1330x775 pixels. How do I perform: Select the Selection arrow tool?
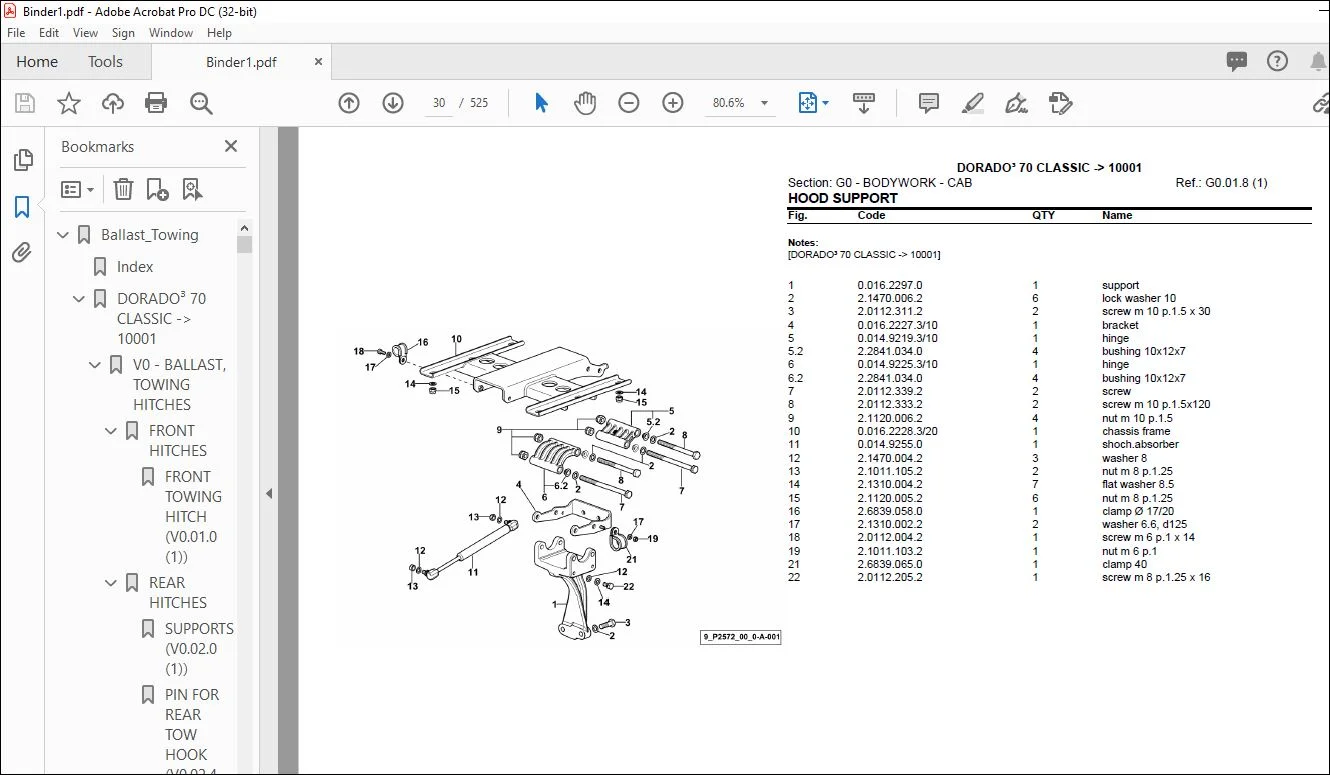tap(541, 103)
